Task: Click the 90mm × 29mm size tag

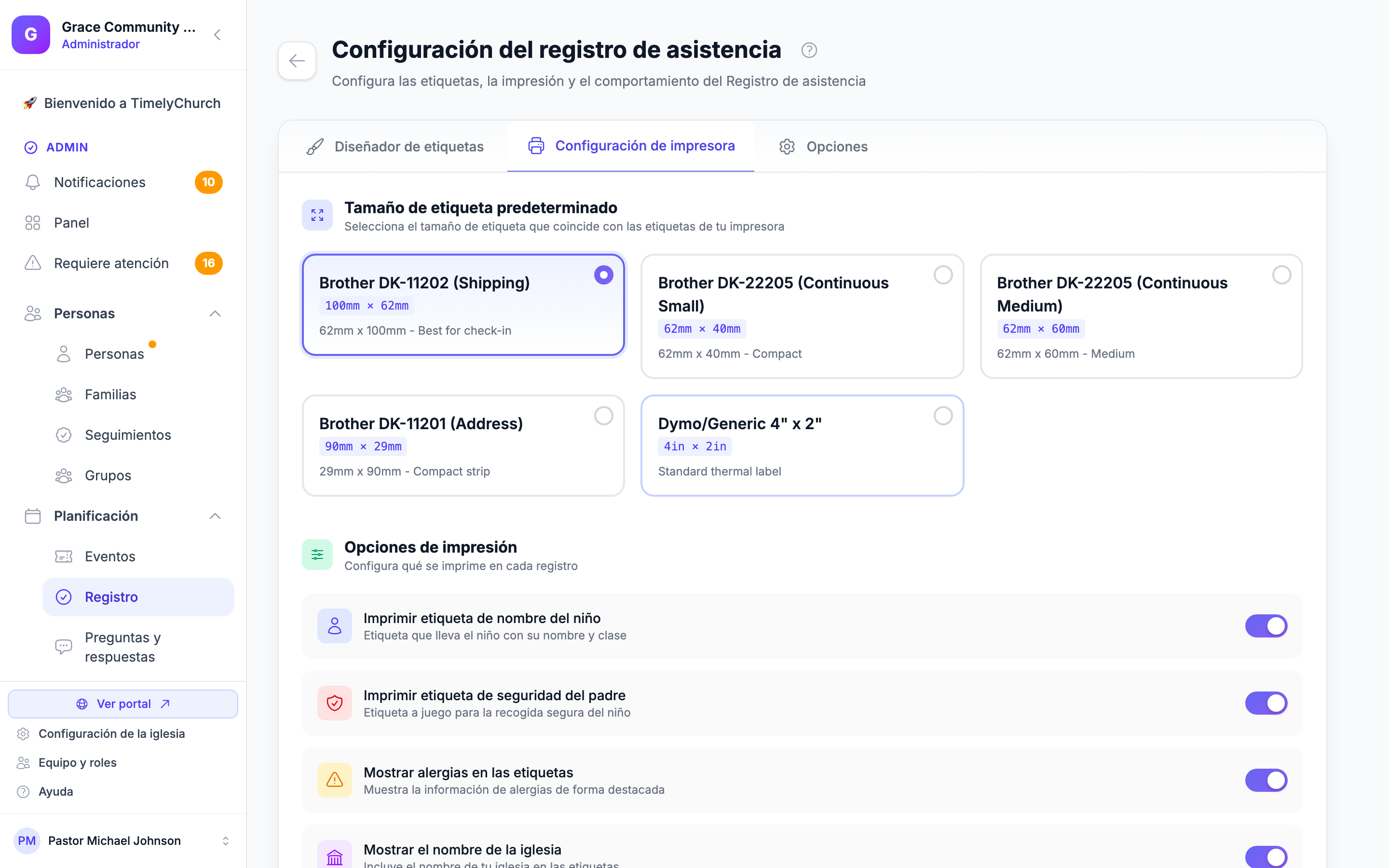Action: pos(363,446)
